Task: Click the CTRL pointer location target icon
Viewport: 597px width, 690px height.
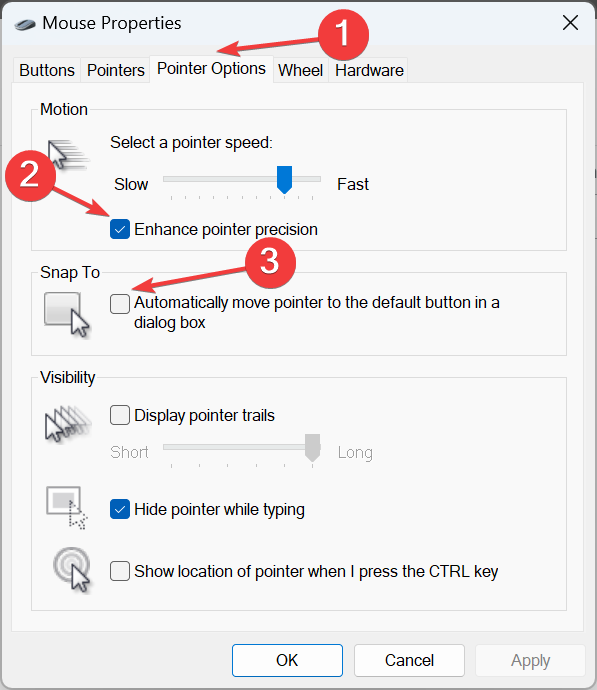Action: pos(72,570)
